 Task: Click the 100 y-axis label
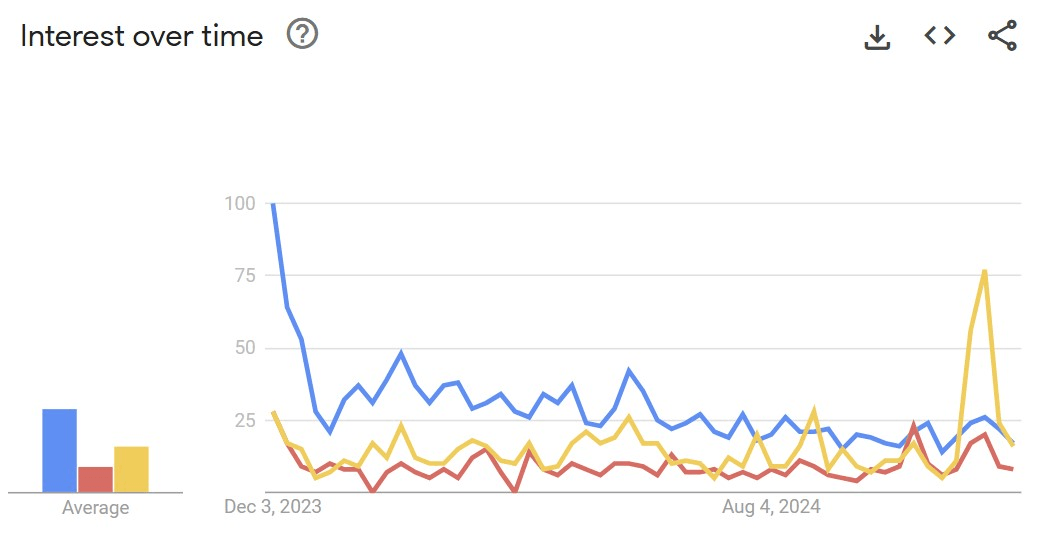click(x=241, y=204)
